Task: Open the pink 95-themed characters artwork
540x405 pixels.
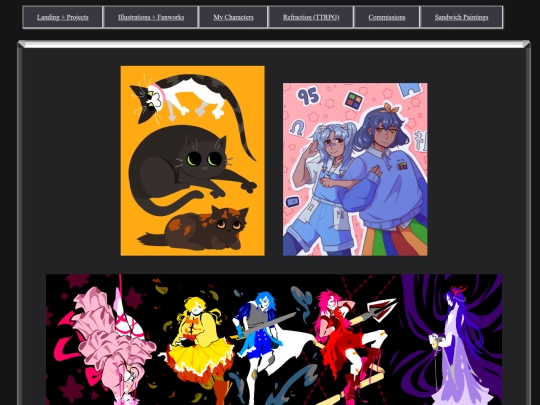Action: pyautogui.click(x=355, y=169)
